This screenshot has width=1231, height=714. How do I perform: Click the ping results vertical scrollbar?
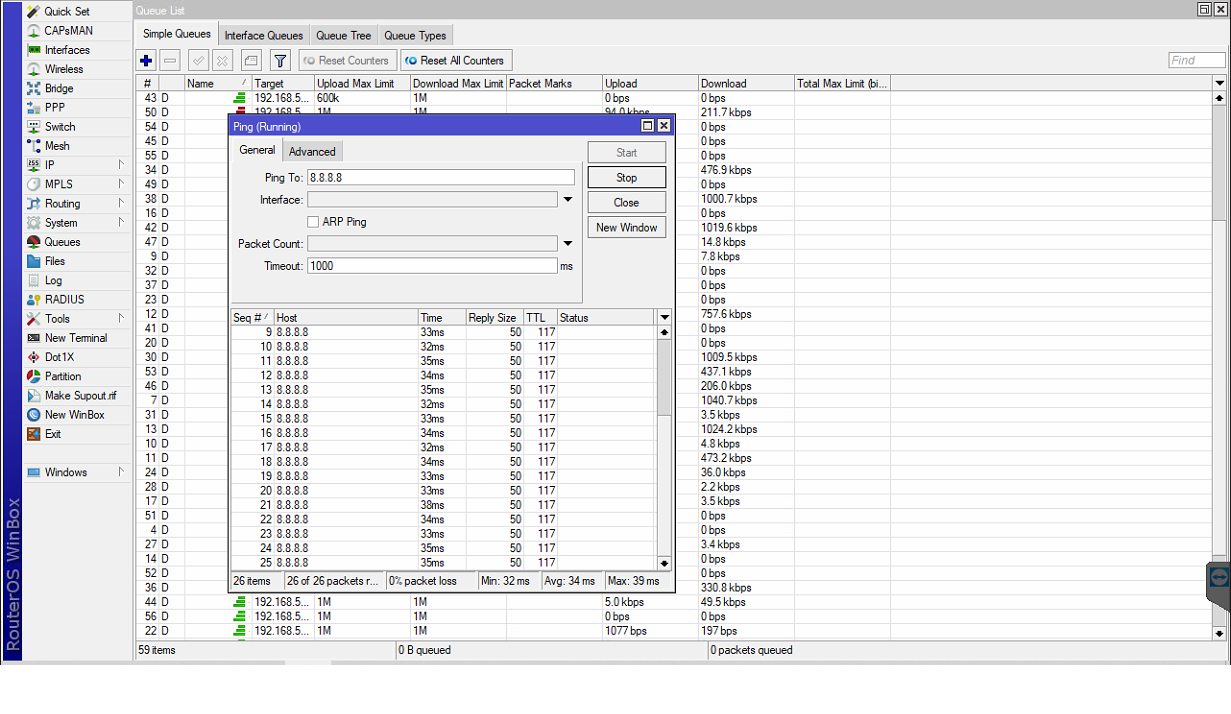click(665, 447)
